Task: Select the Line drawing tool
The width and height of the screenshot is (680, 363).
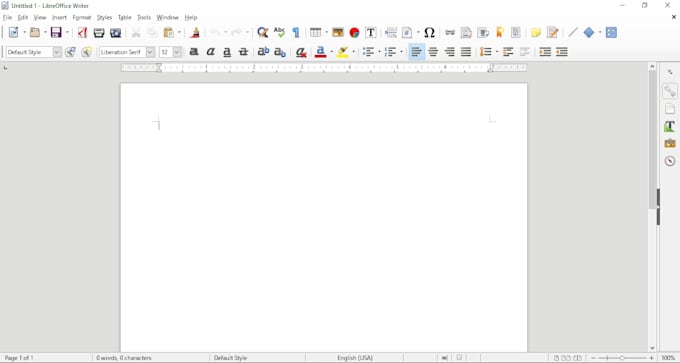Action: point(573,33)
